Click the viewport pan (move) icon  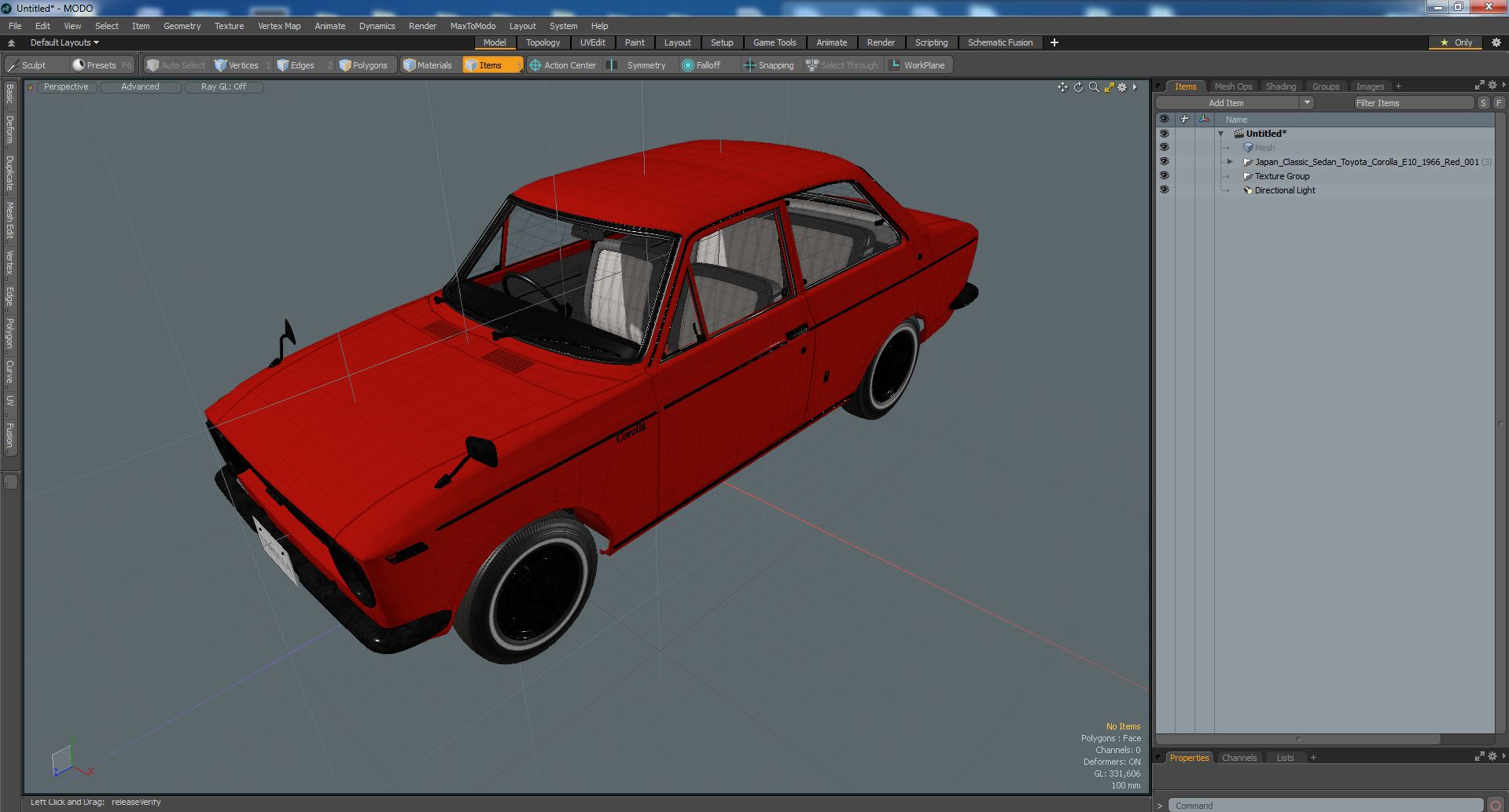(x=1062, y=87)
